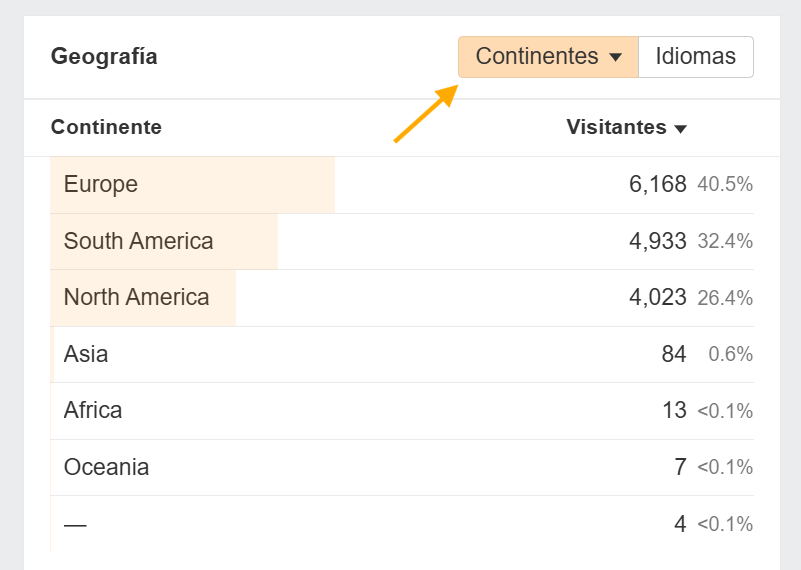Sort by Visitantes column

[616, 127]
